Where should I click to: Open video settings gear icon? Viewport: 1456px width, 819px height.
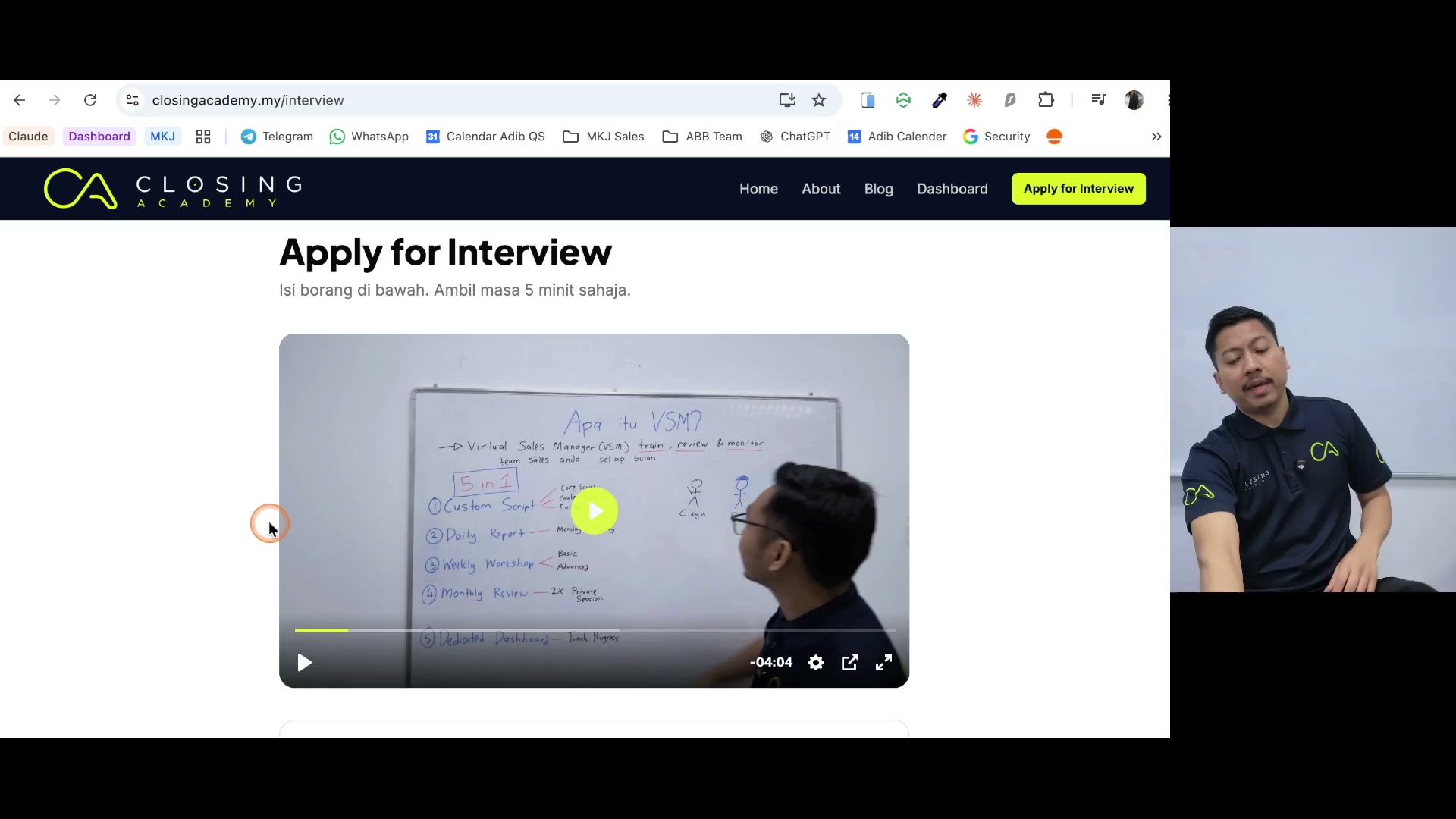point(816,663)
